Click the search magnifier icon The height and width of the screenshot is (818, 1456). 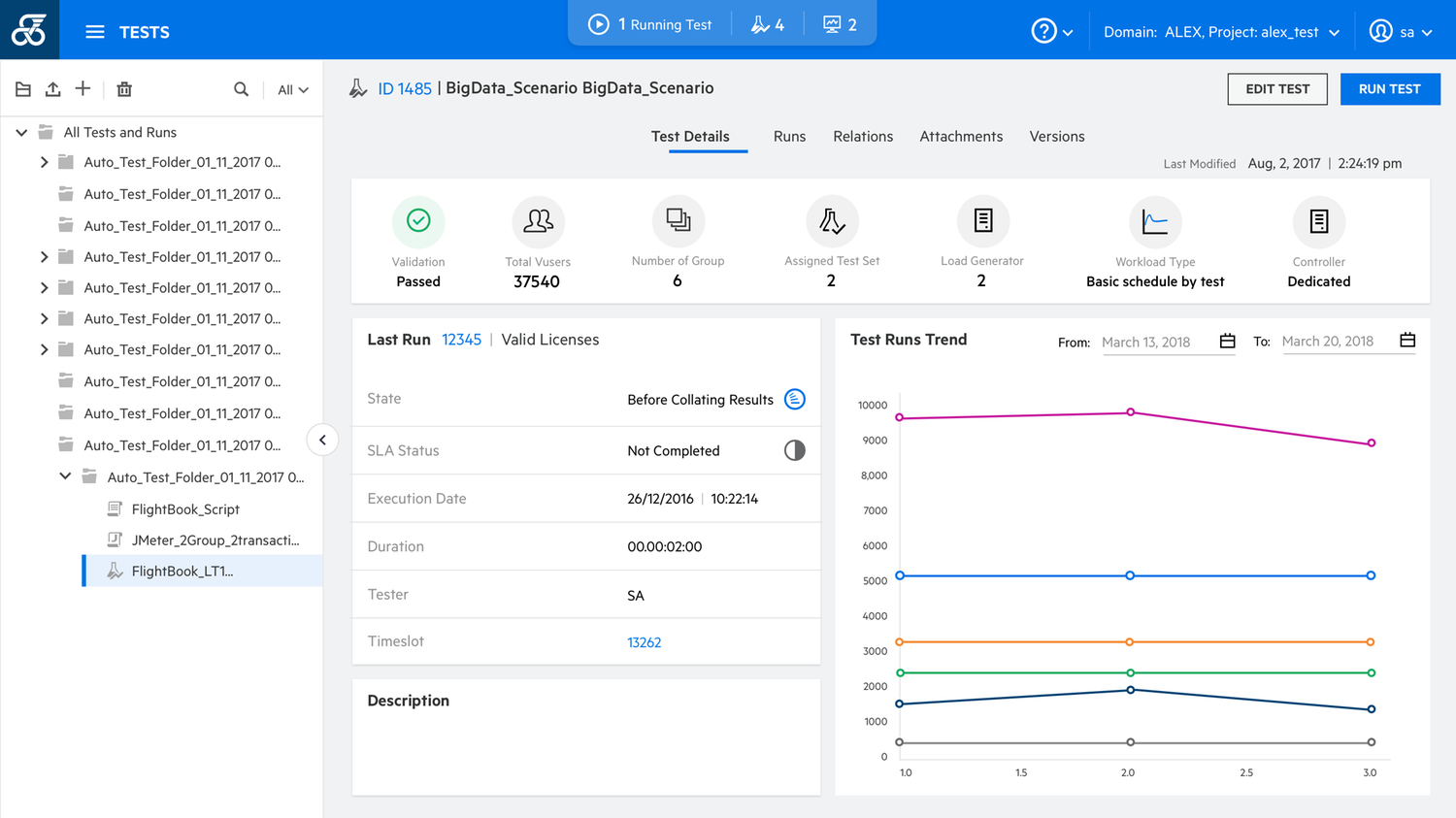241,89
